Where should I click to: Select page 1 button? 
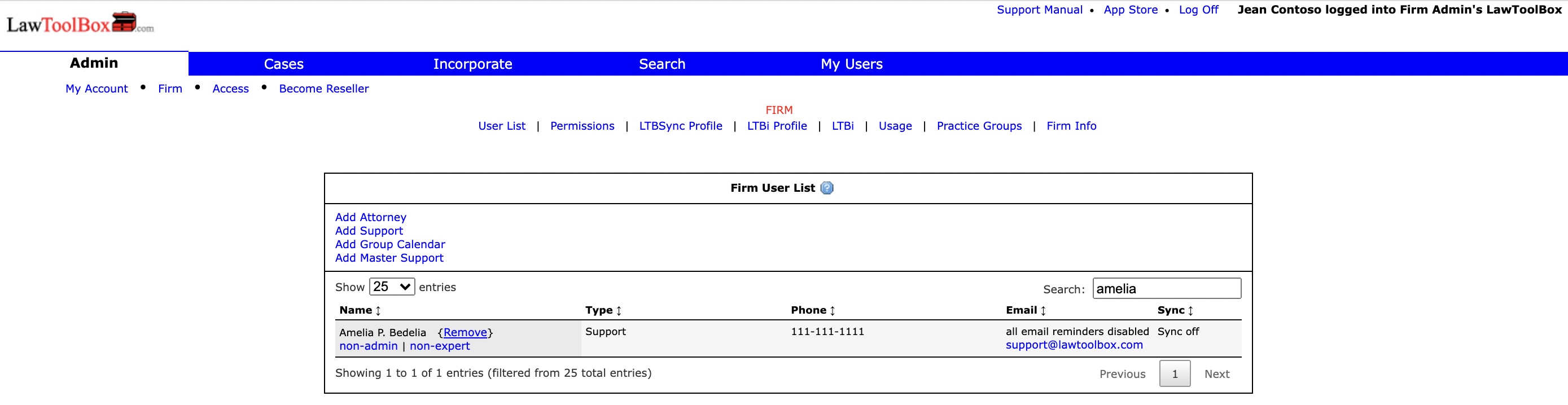click(x=1174, y=374)
